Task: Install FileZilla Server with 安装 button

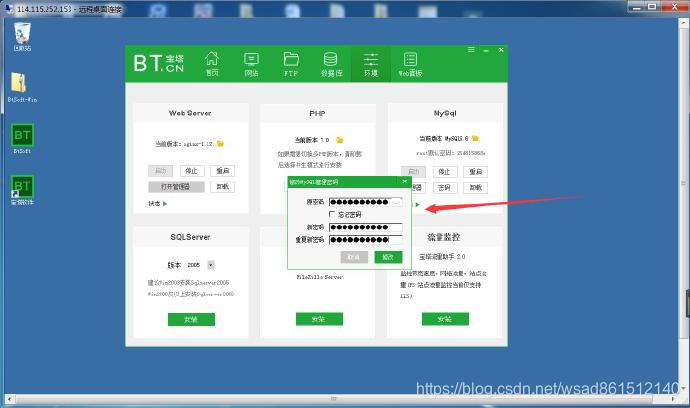Action: (x=319, y=319)
